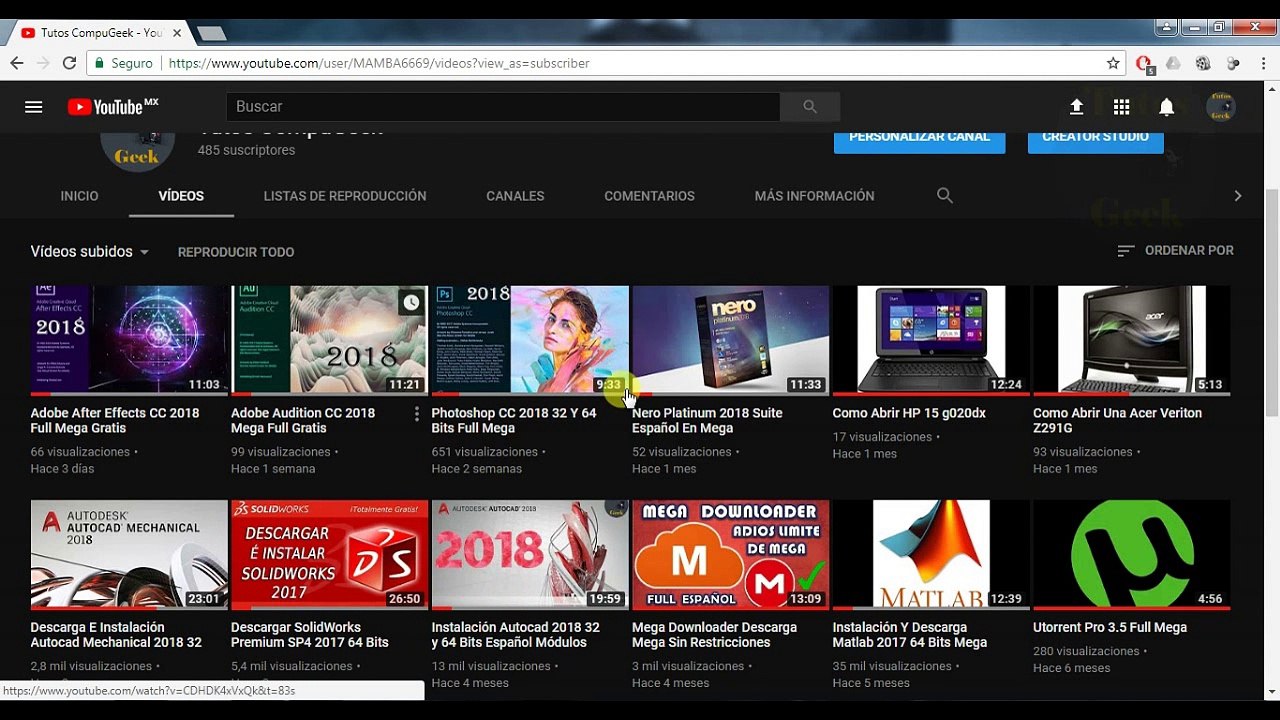
Task: Click the channel search magnifier icon
Action: [x=944, y=196]
